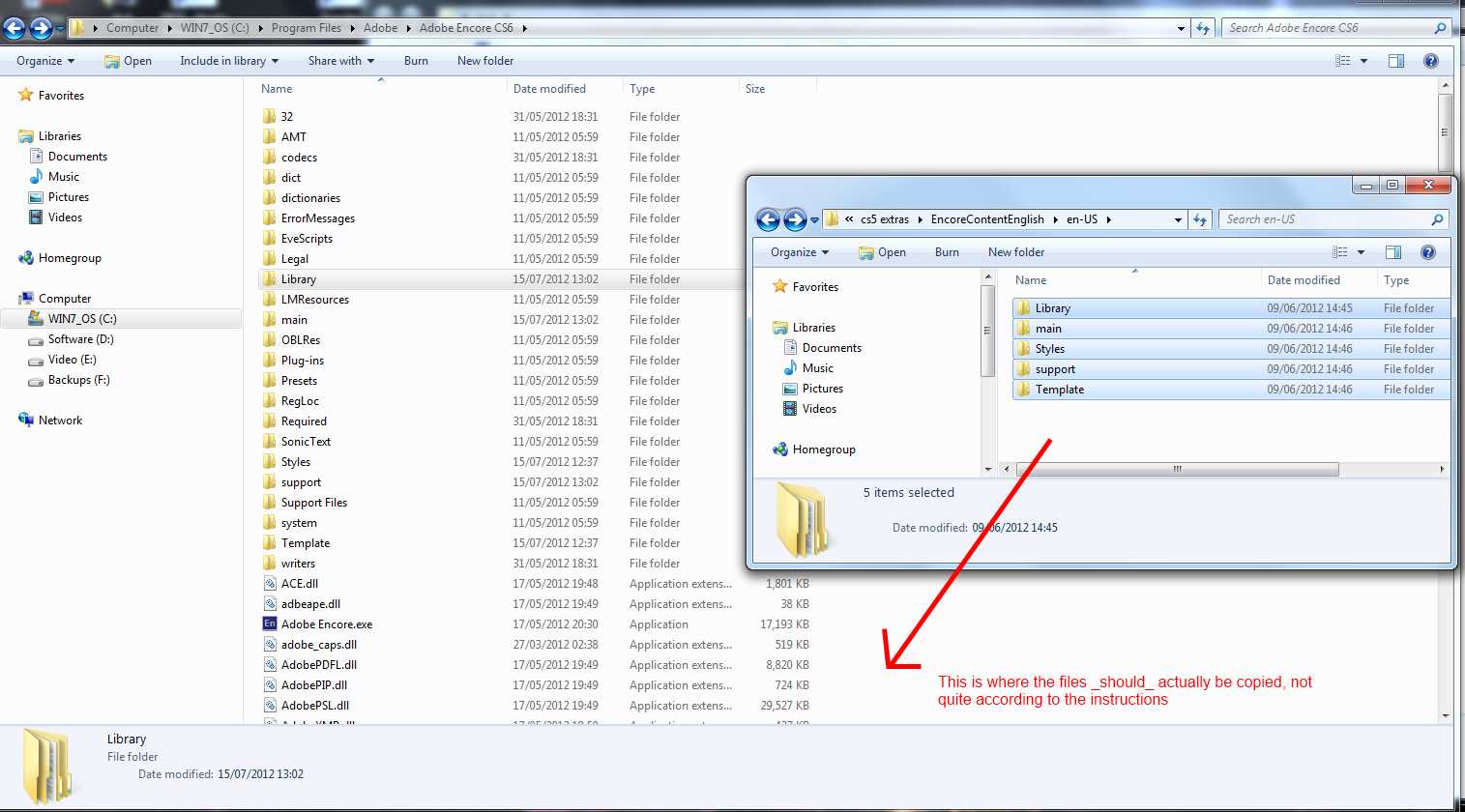
Task: Click New folder in en-US window toolbar
Action: (1016, 252)
